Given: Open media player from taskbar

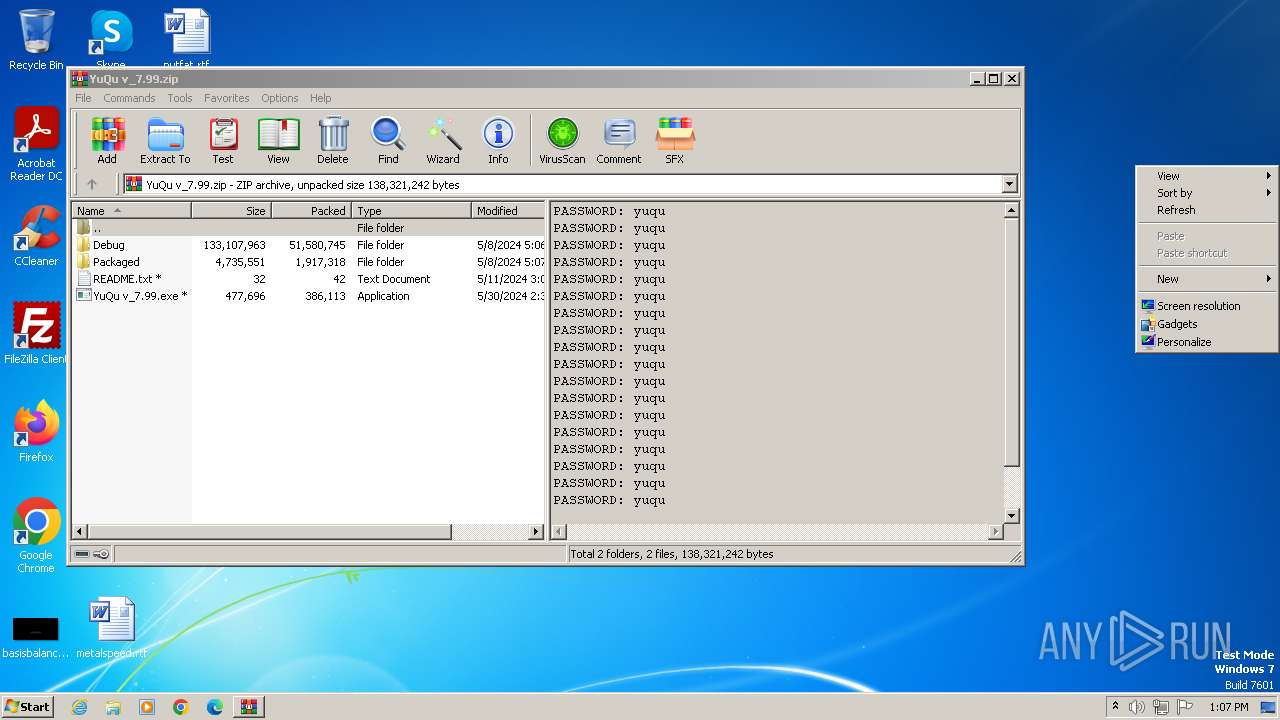Looking at the screenshot, I should tap(147, 707).
